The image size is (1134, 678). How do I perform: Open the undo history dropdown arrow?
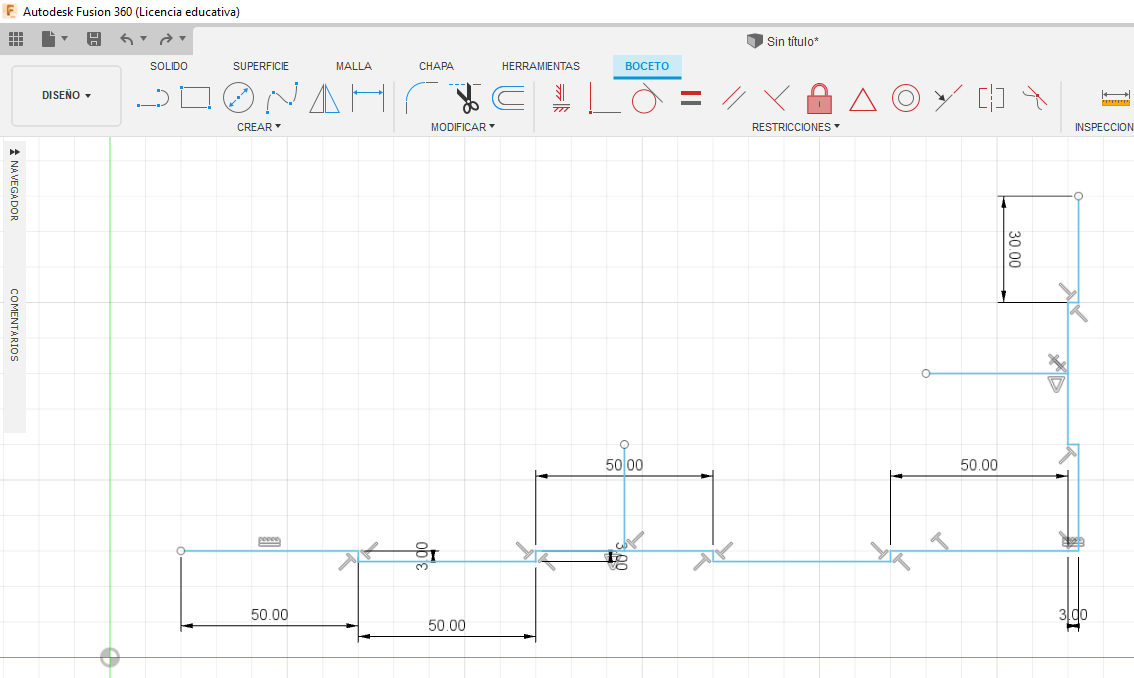click(143, 38)
